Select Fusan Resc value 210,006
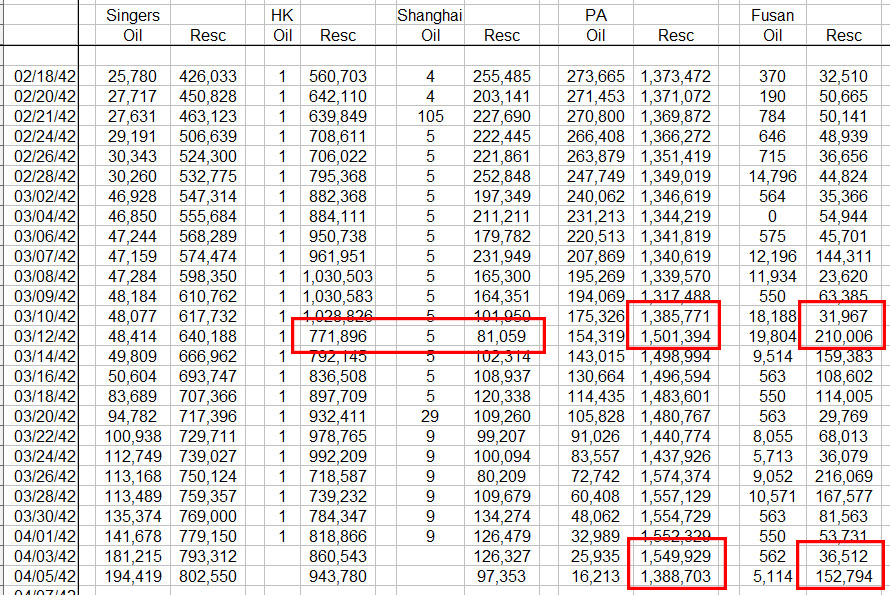Viewport: 890px width, 595px height. (x=843, y=337)
